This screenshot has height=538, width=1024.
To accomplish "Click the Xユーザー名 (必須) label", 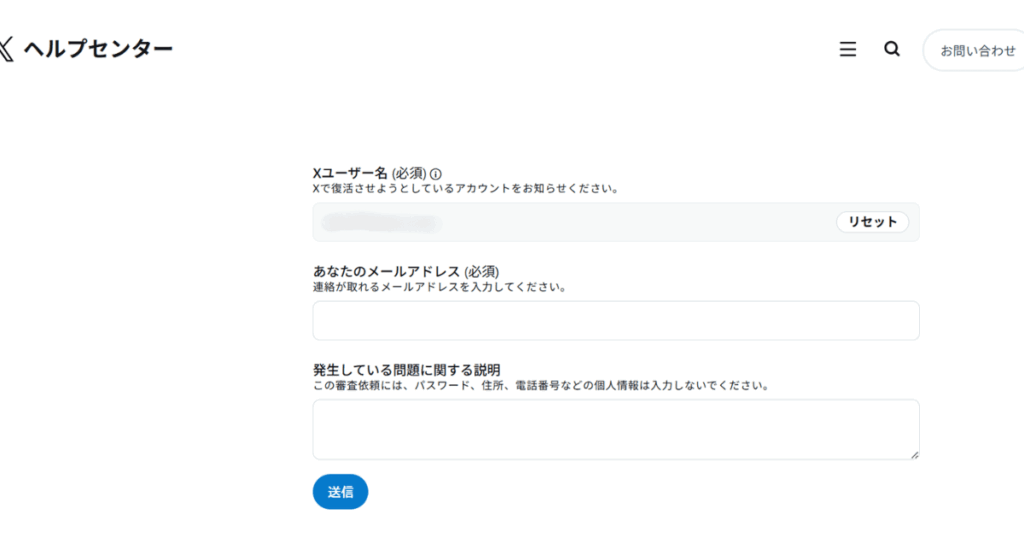I will click(370, 173).
